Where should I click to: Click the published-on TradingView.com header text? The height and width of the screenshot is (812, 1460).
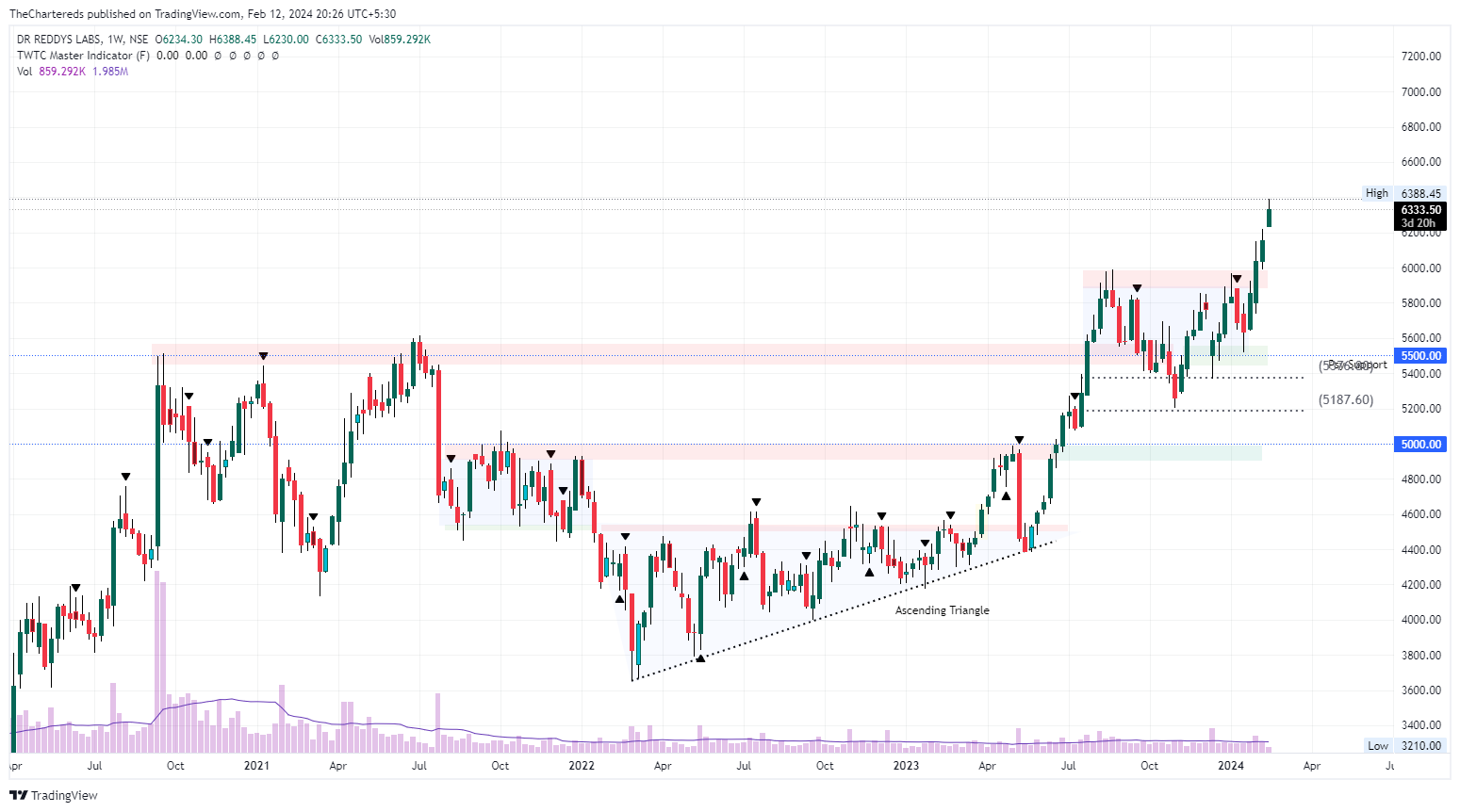(x=203, y=14)
